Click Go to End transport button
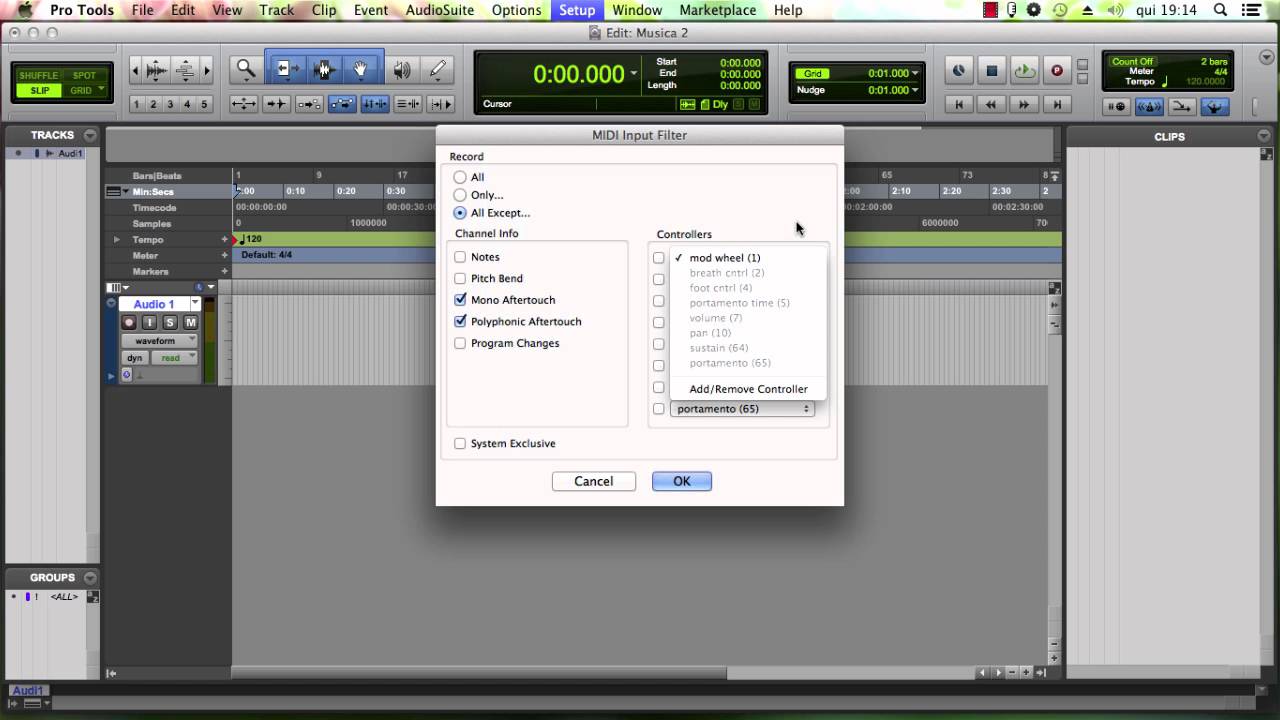 [1057, 104]
